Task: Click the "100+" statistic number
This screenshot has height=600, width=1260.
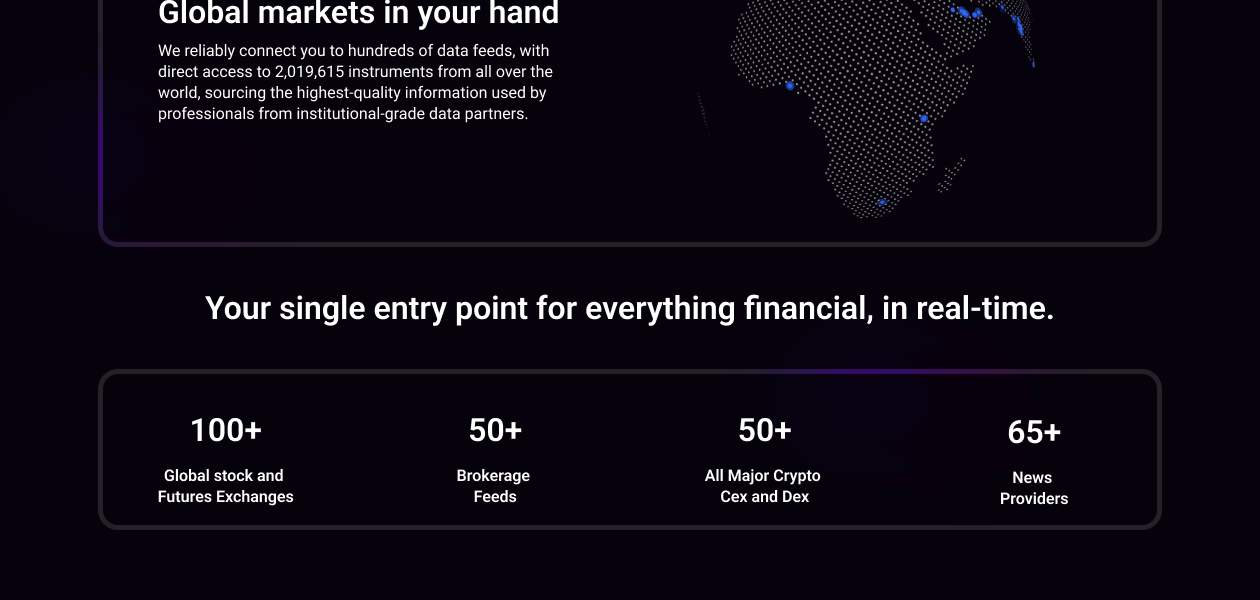Action: coord(226,430)
